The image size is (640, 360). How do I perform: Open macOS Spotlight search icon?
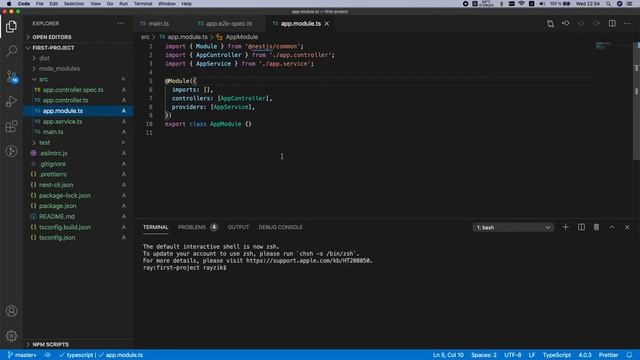coord(608,4)
